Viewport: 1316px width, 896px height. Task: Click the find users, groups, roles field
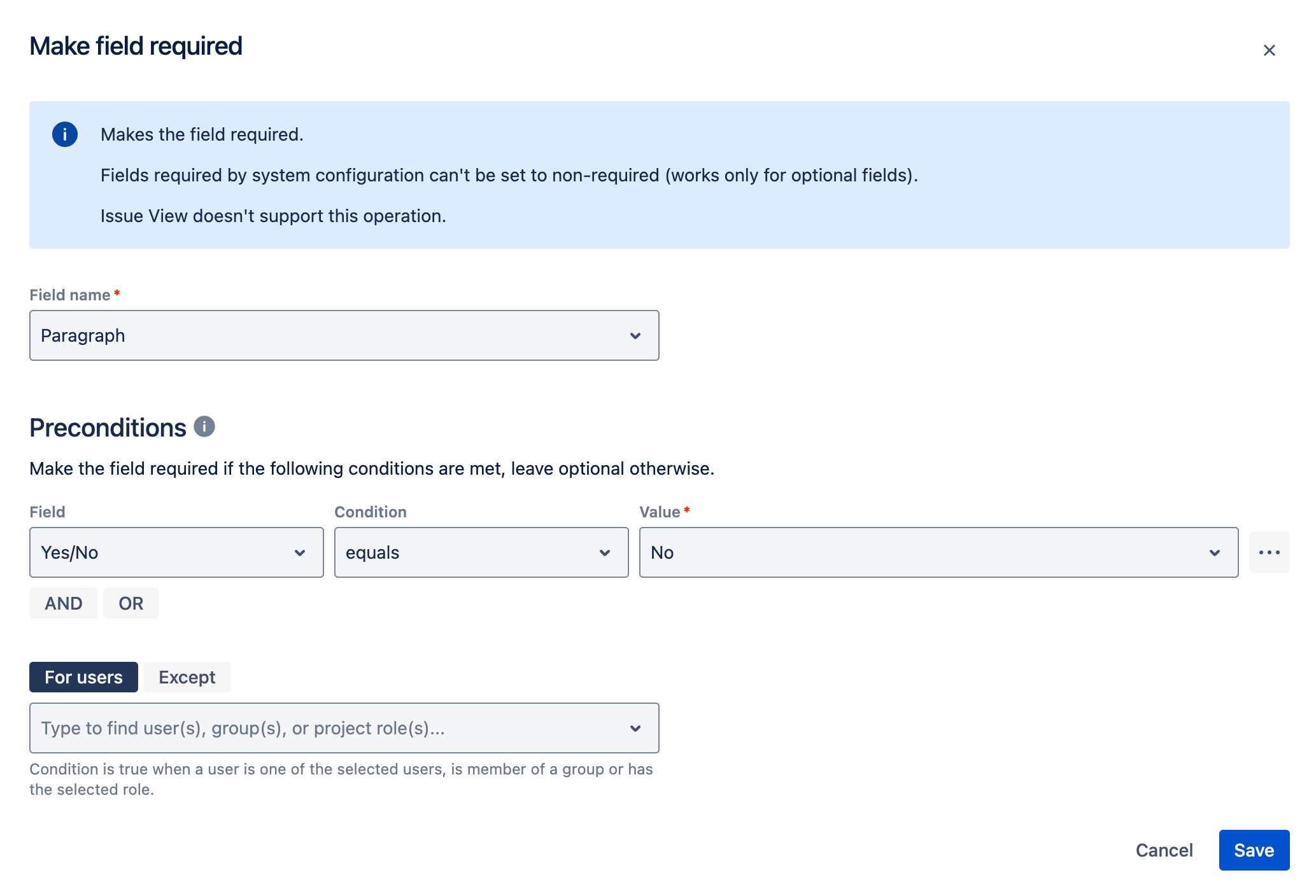[x=318, y=728]
